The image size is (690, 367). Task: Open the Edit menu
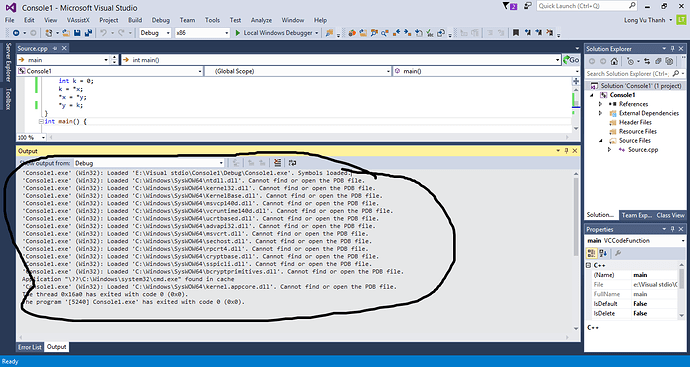(29, 20)
